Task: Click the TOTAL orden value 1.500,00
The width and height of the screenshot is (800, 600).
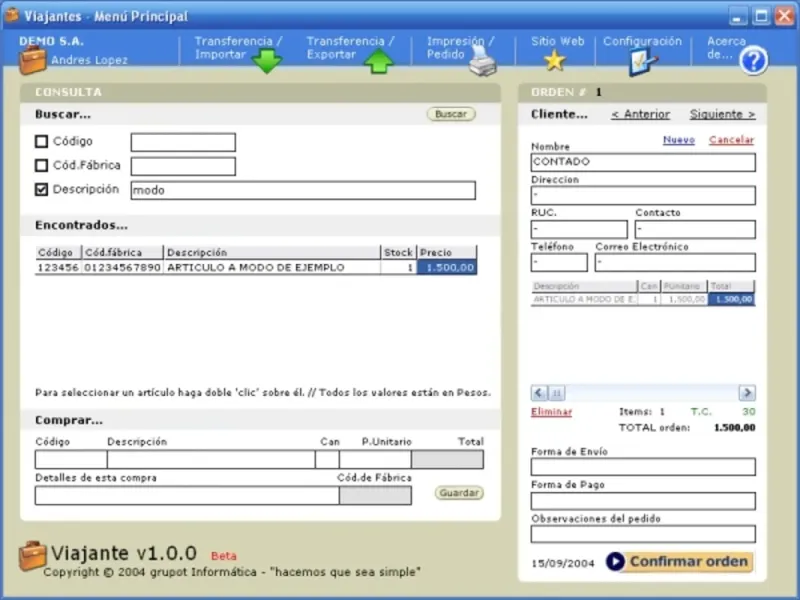Action: [735, 428]
